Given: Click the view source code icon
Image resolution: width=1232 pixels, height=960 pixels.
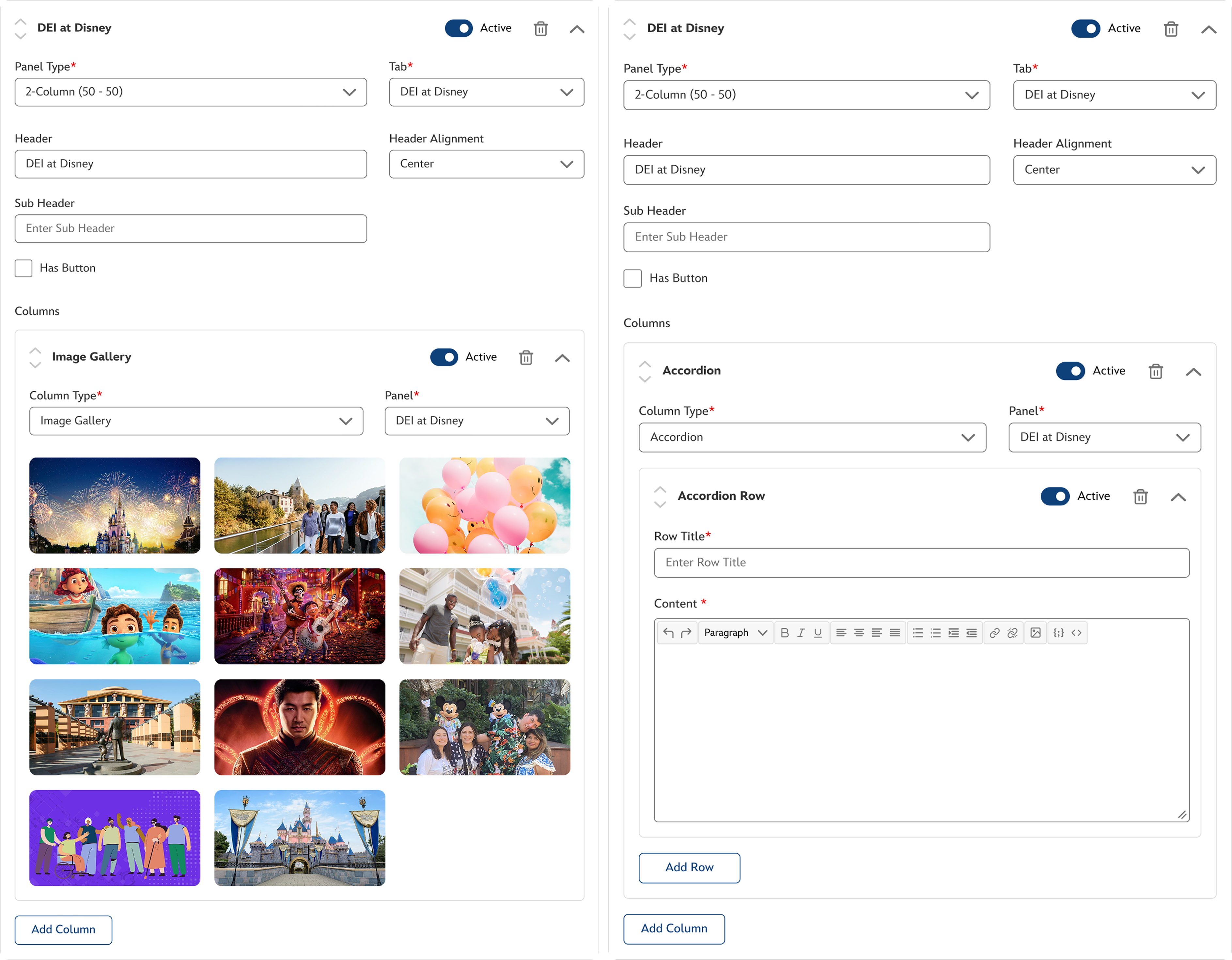Looking at the screenshot, I should tap(1076, 633).
